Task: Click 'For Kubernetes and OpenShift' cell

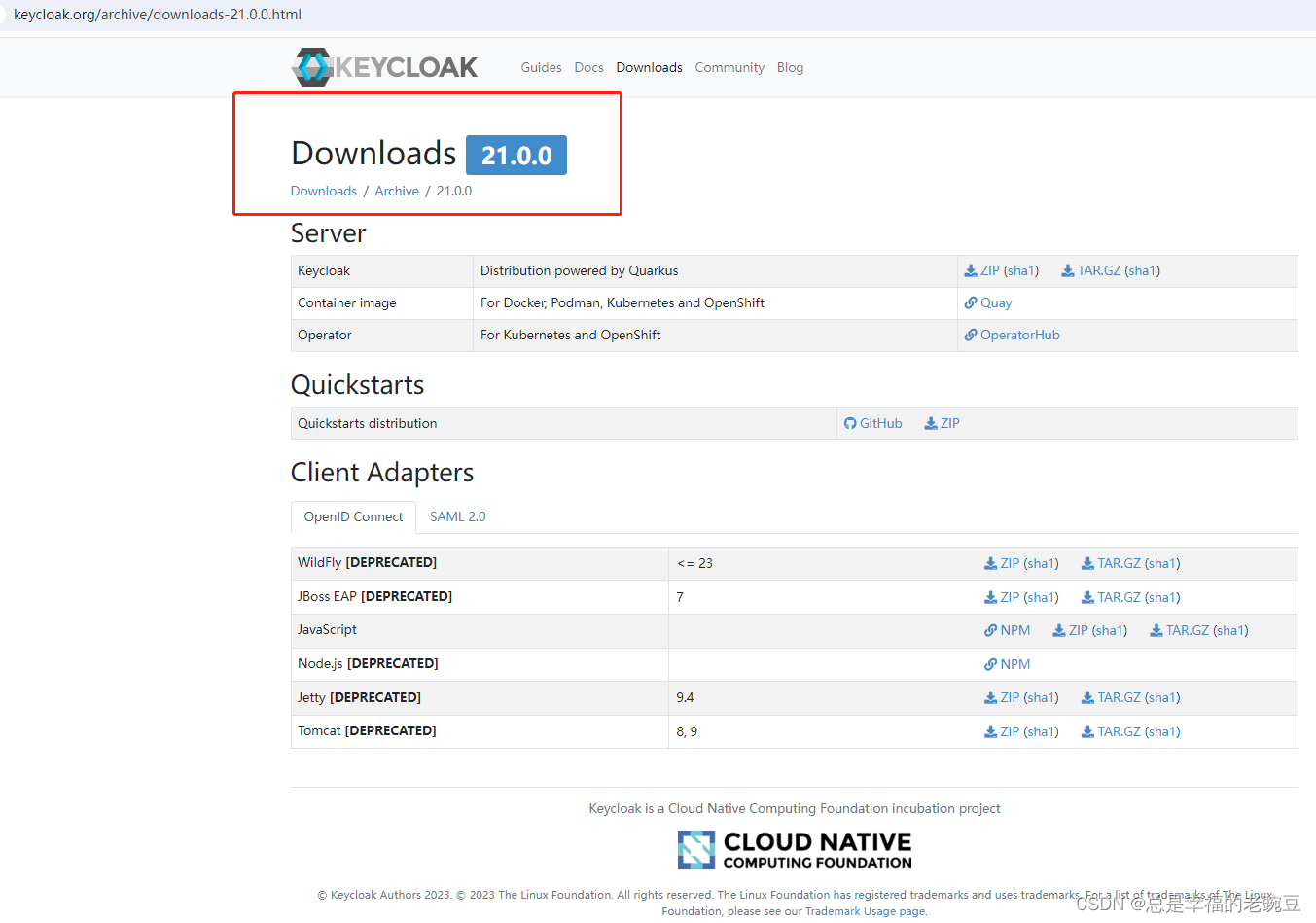Action: pos(715,335)
